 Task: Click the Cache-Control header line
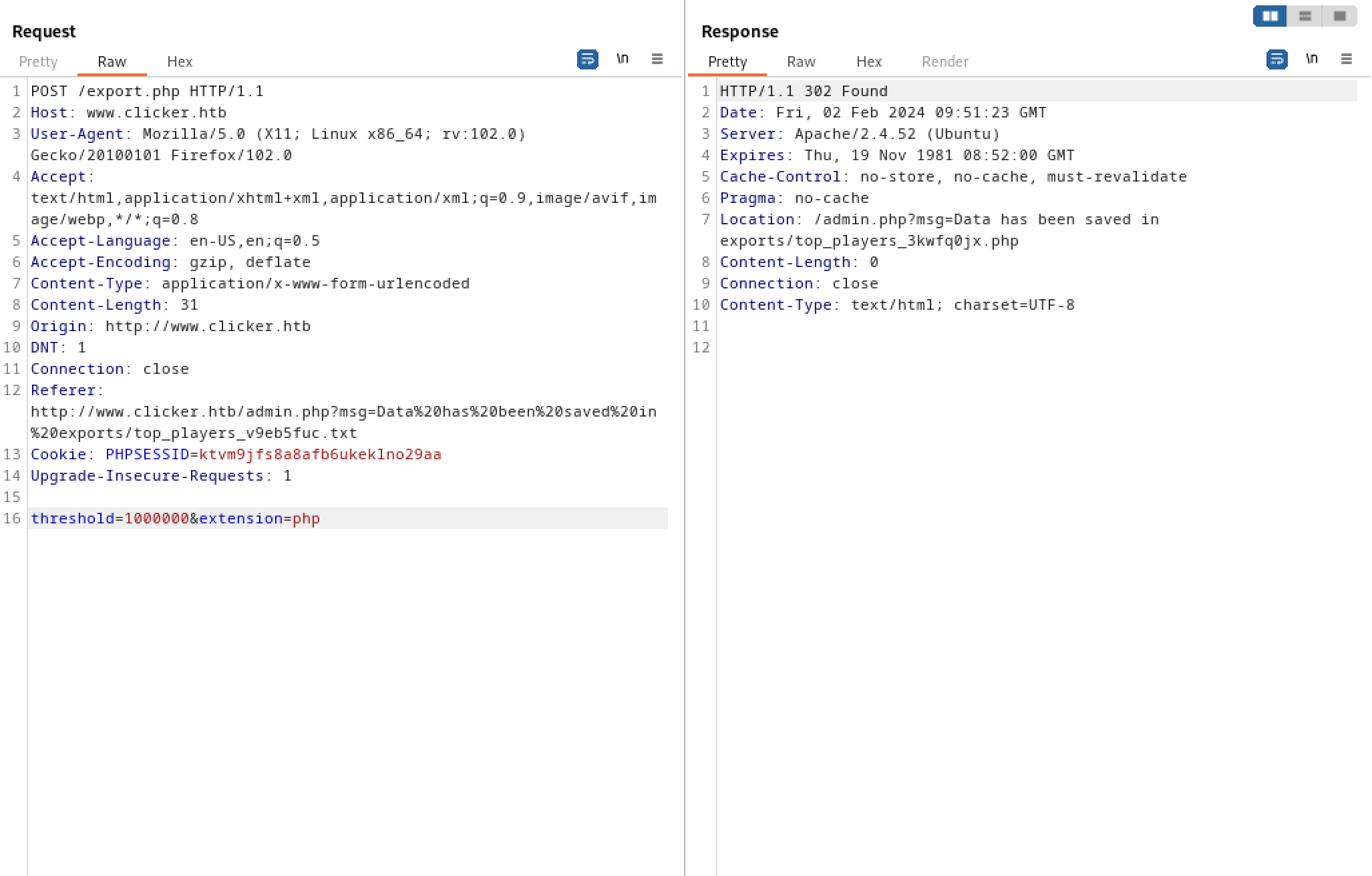pyautogui.click(x=953, y=176)
